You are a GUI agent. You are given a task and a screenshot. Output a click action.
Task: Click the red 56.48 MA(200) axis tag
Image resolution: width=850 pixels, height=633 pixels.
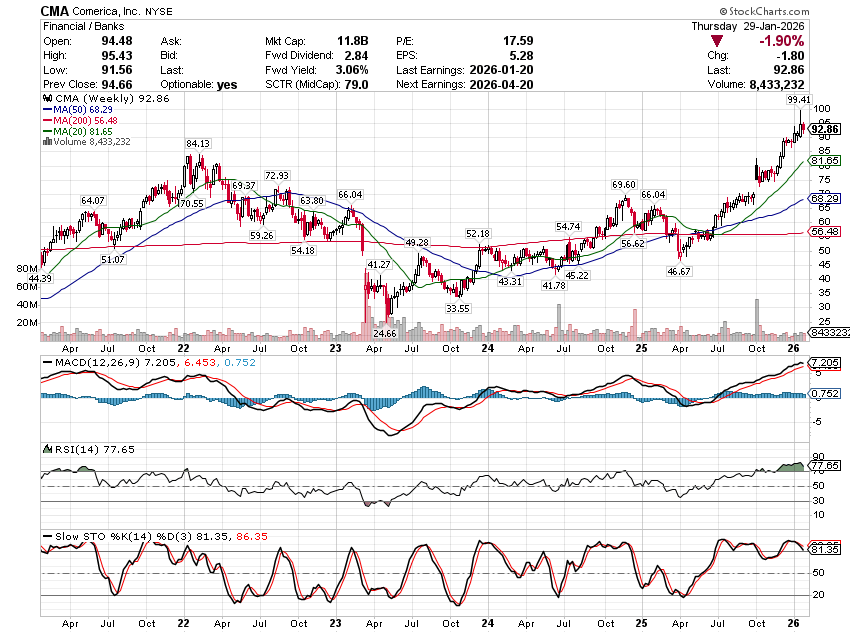[823, 232]
